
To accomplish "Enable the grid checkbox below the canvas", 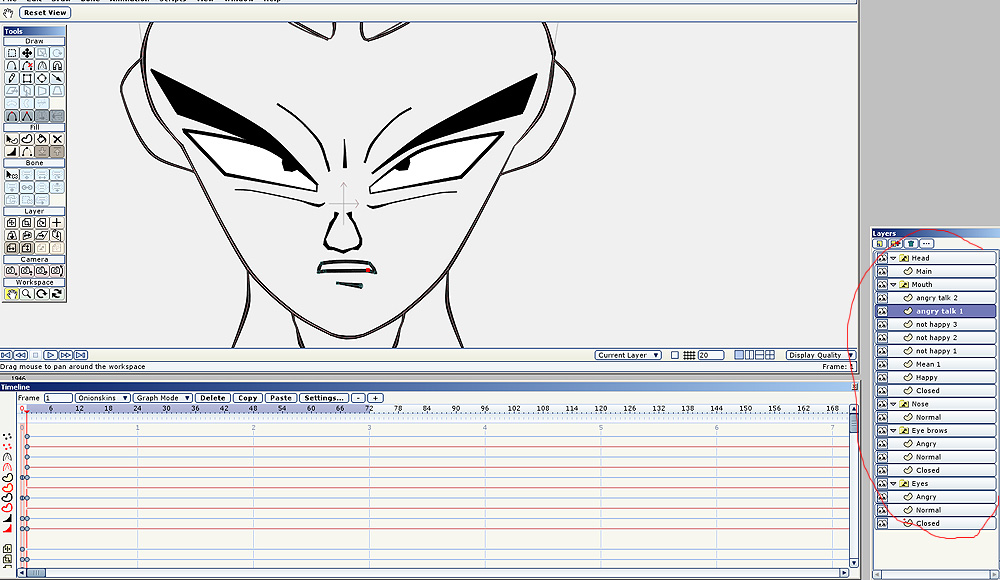I will pos(675,355).
